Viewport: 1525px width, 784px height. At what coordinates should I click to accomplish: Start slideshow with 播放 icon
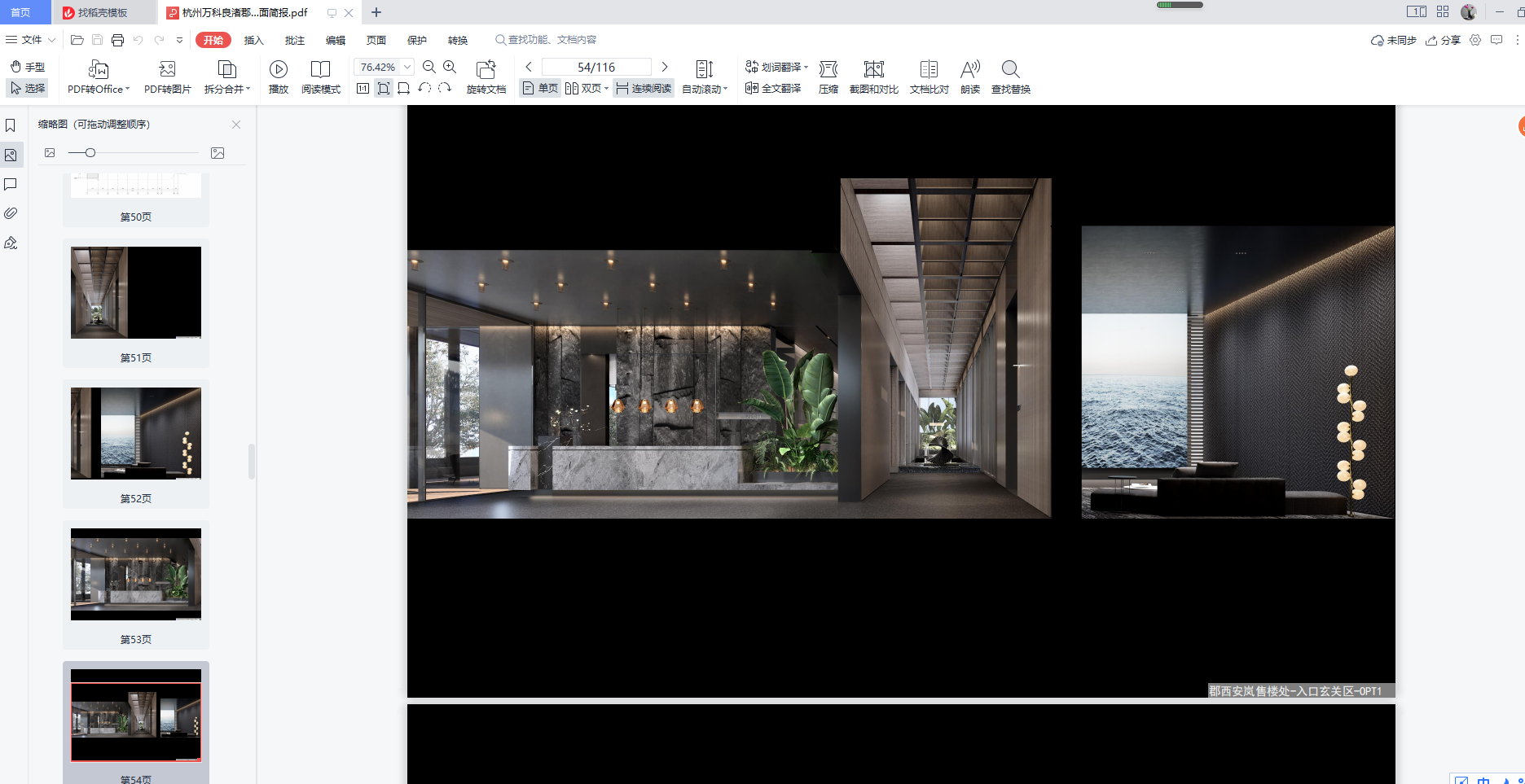(x=279, y=78)
